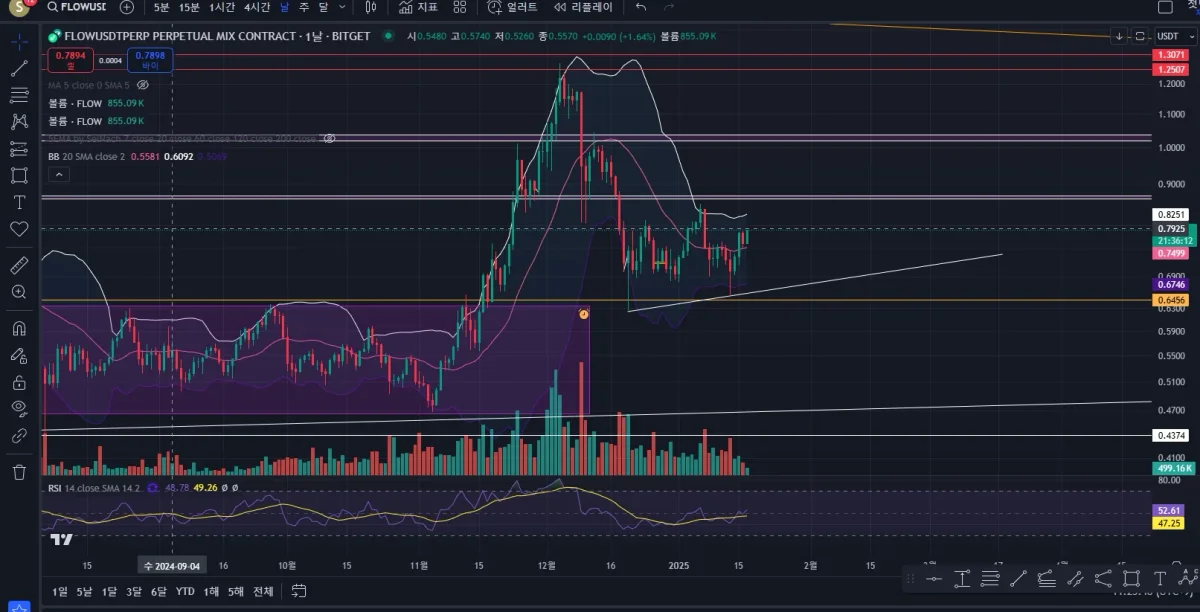Toggle visibility of the EMA indicator
The height and width of the screenshot is (612, 1200).
click(x=329, y=138)
